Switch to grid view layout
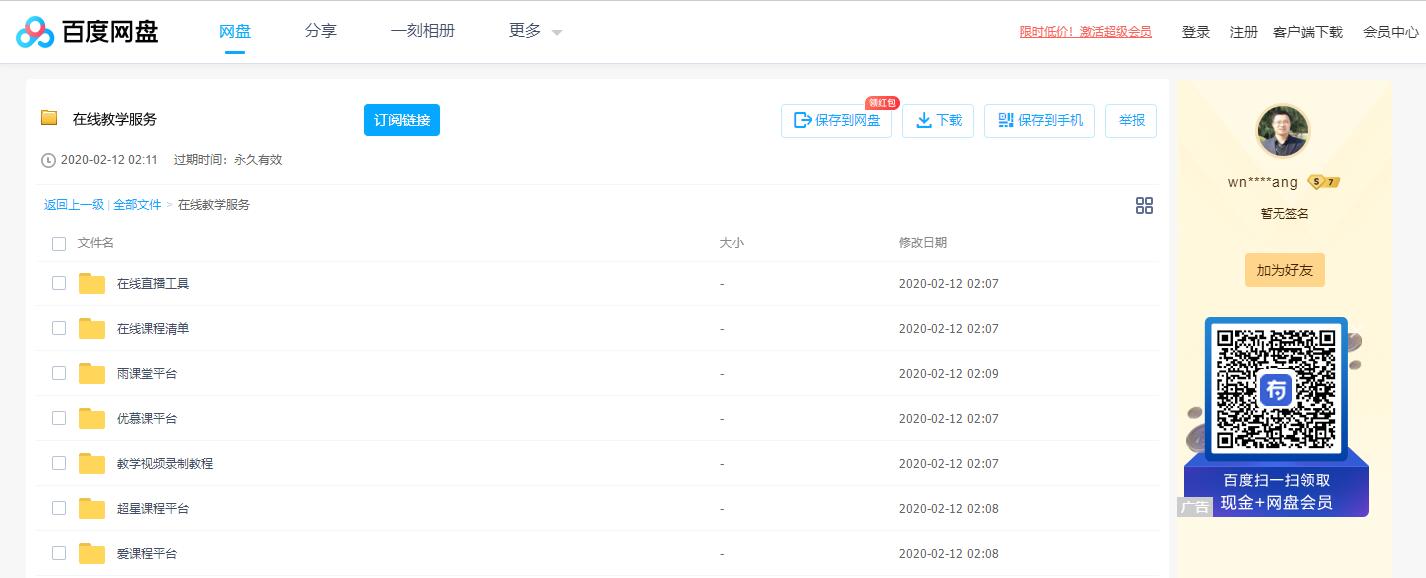This screenshot has width=1426, height=578. pyautogui.click(x=1145, y=205)
